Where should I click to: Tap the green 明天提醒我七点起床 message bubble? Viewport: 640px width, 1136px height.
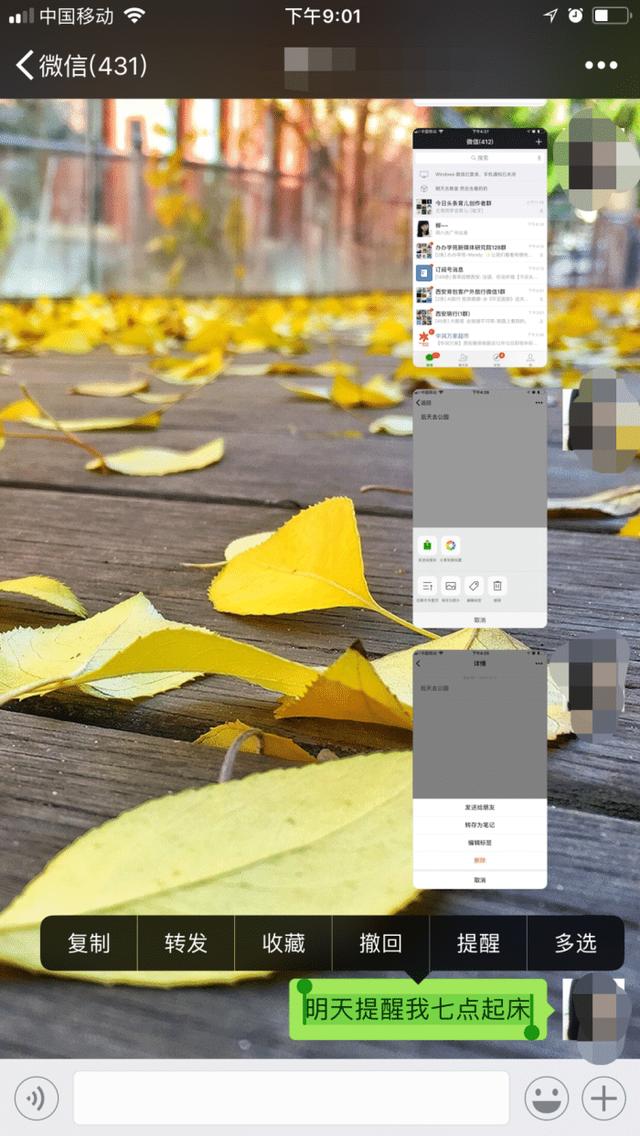(x=418, y=1009)
